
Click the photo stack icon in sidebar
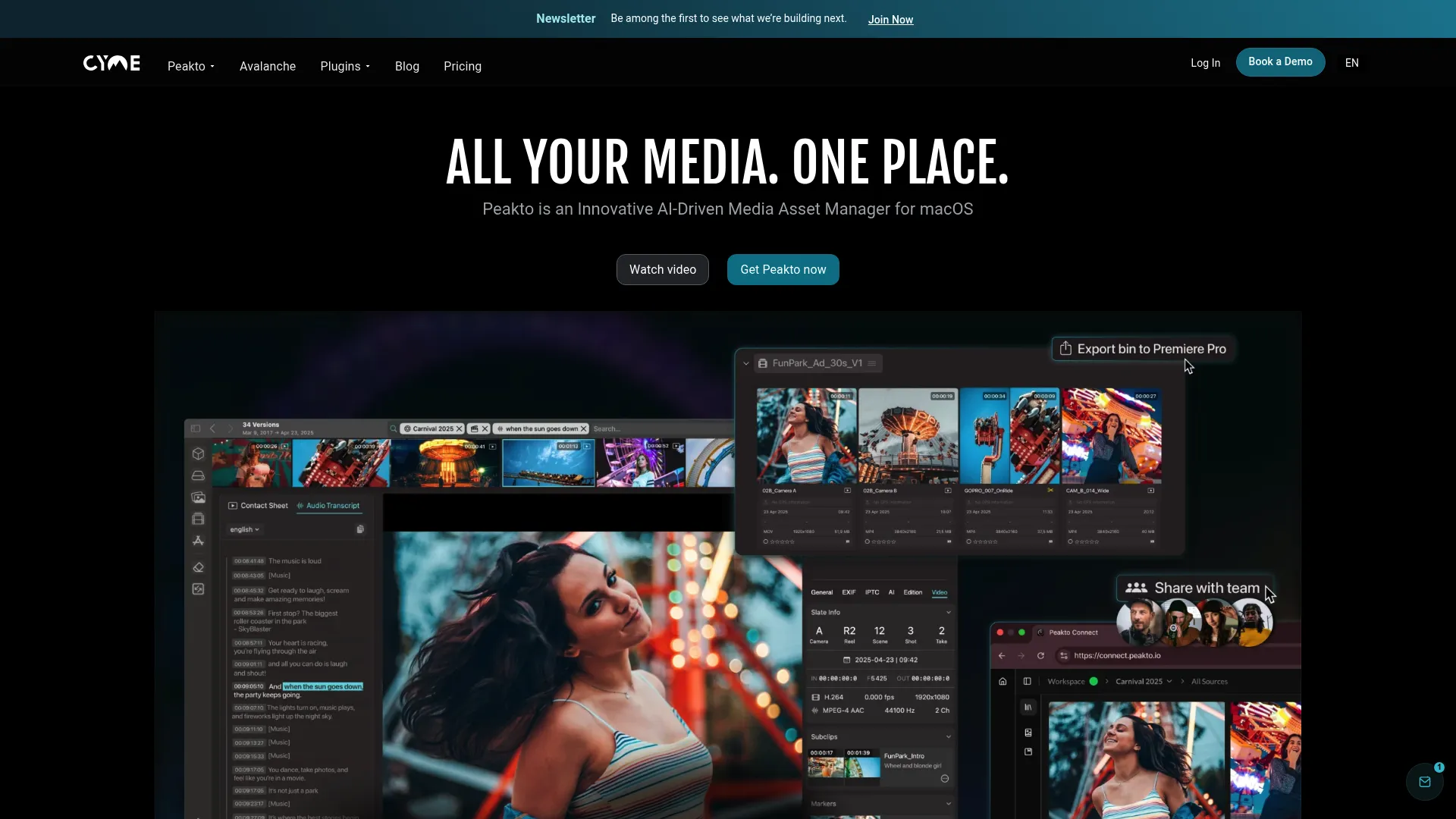tap(198, 497)
